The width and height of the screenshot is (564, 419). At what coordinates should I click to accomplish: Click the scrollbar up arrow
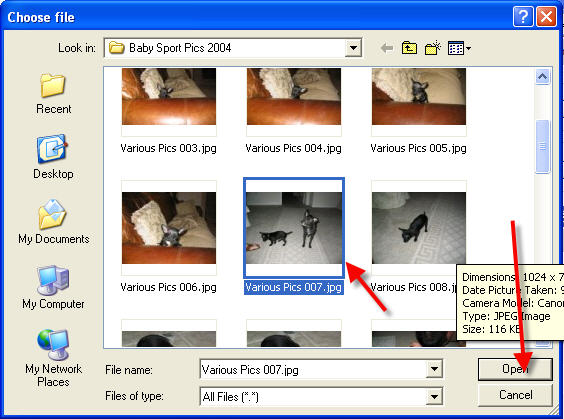[542, 77]
